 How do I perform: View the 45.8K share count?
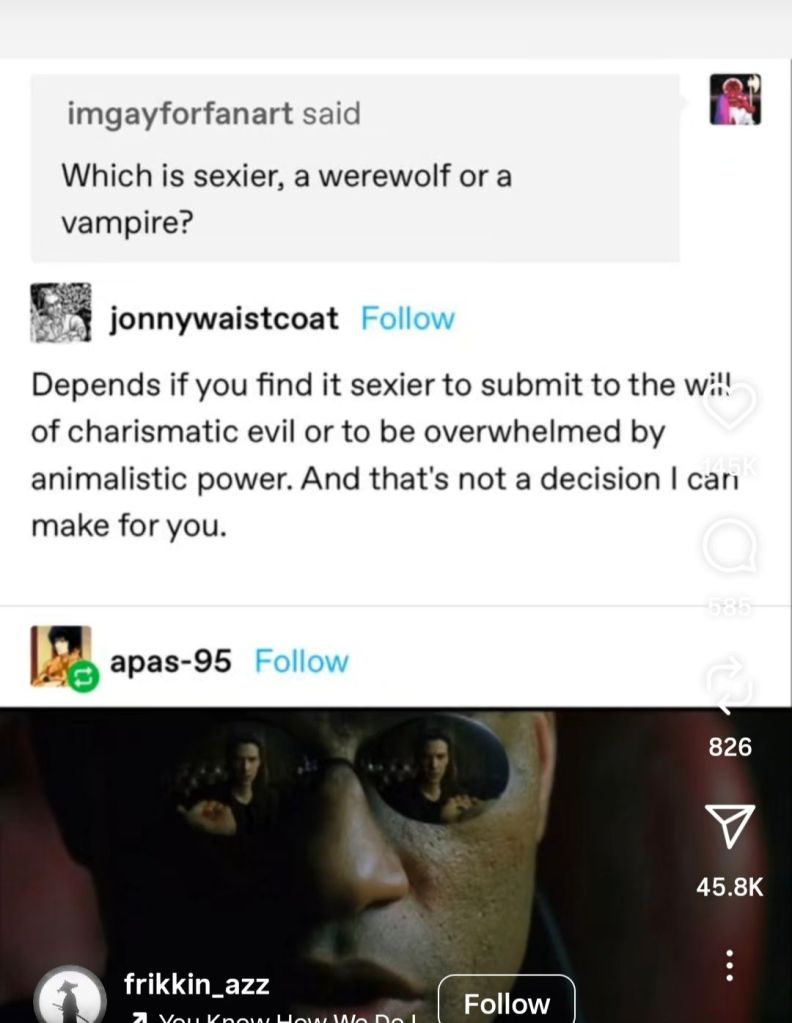(x=729, y=887)
